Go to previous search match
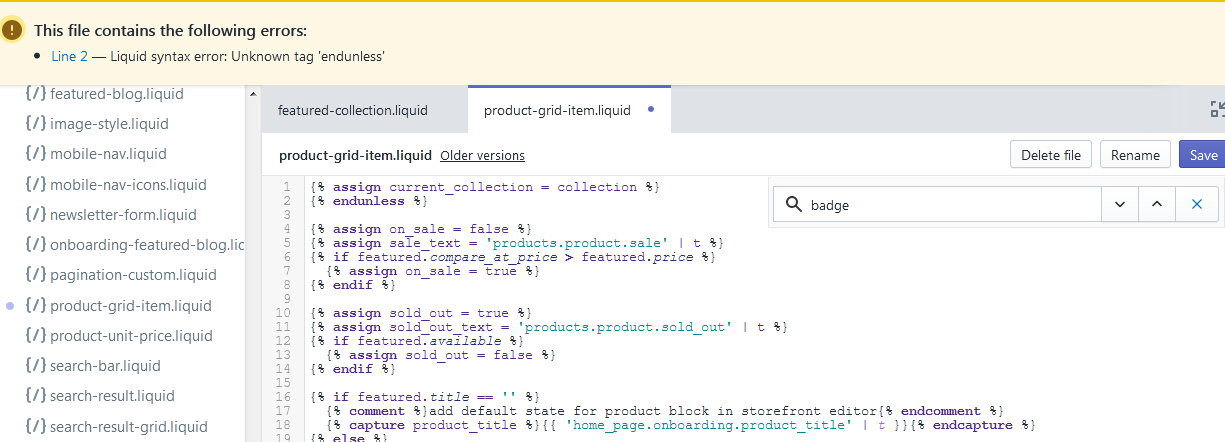Image resolution: width=1225 pixels, height=442 pixels. pos(1157,204)
